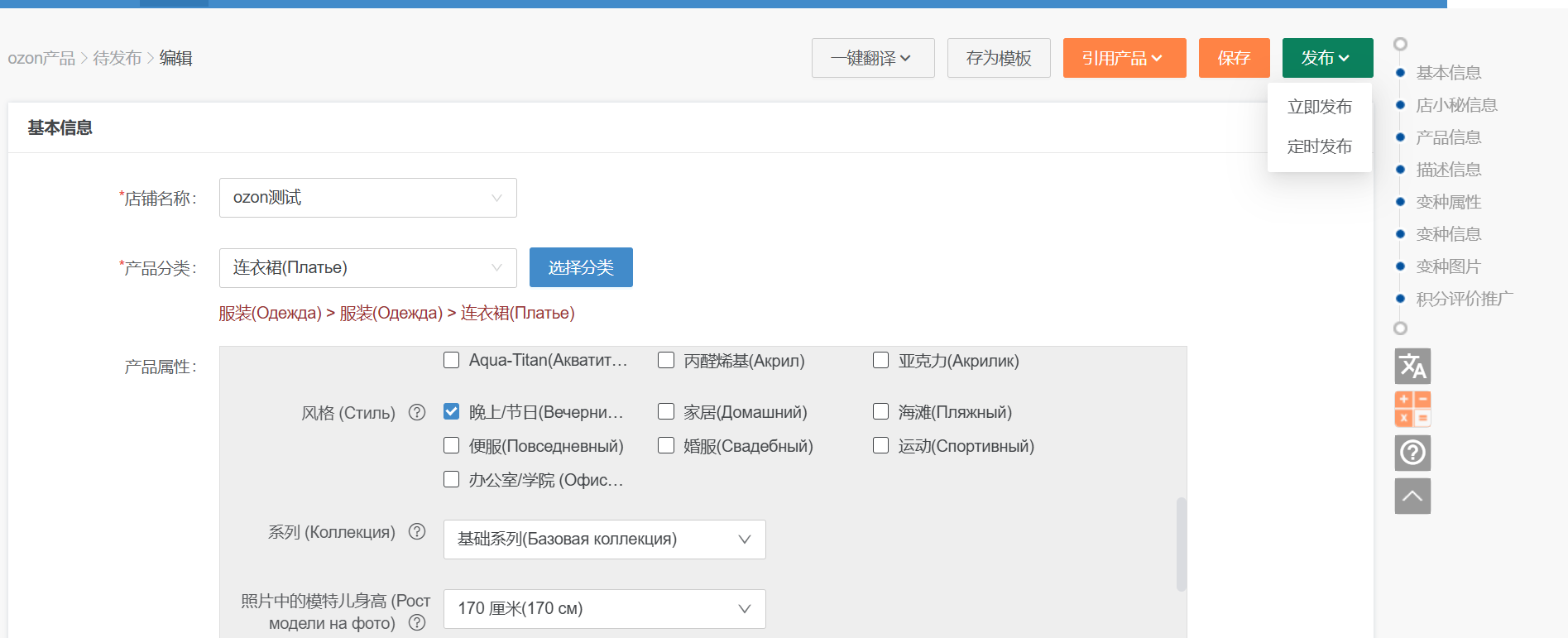Expand the 基础系列 collection dropdown
The image size is (1568, 638).
(x=604, y=540)
